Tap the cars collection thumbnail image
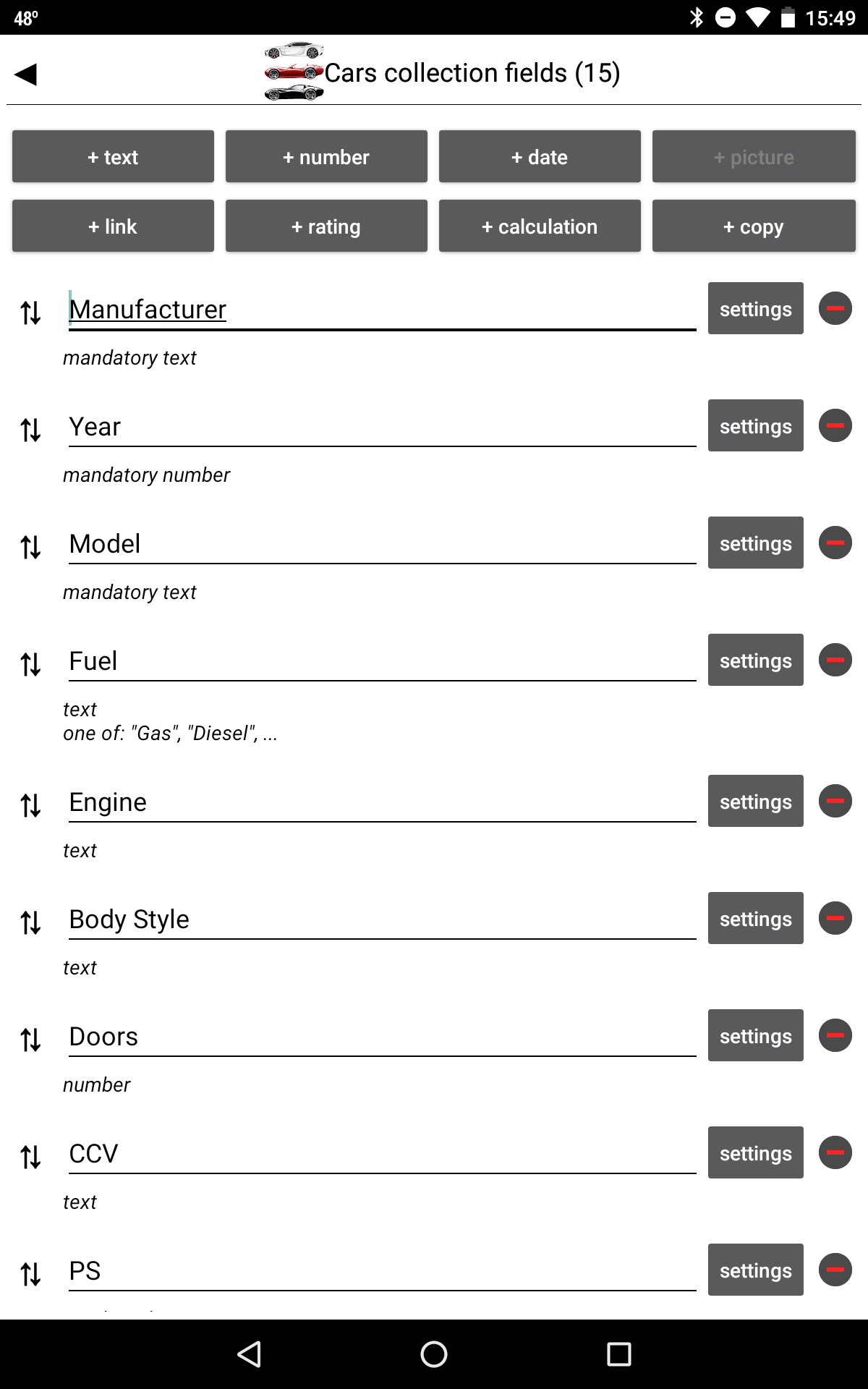 point(294,72)
